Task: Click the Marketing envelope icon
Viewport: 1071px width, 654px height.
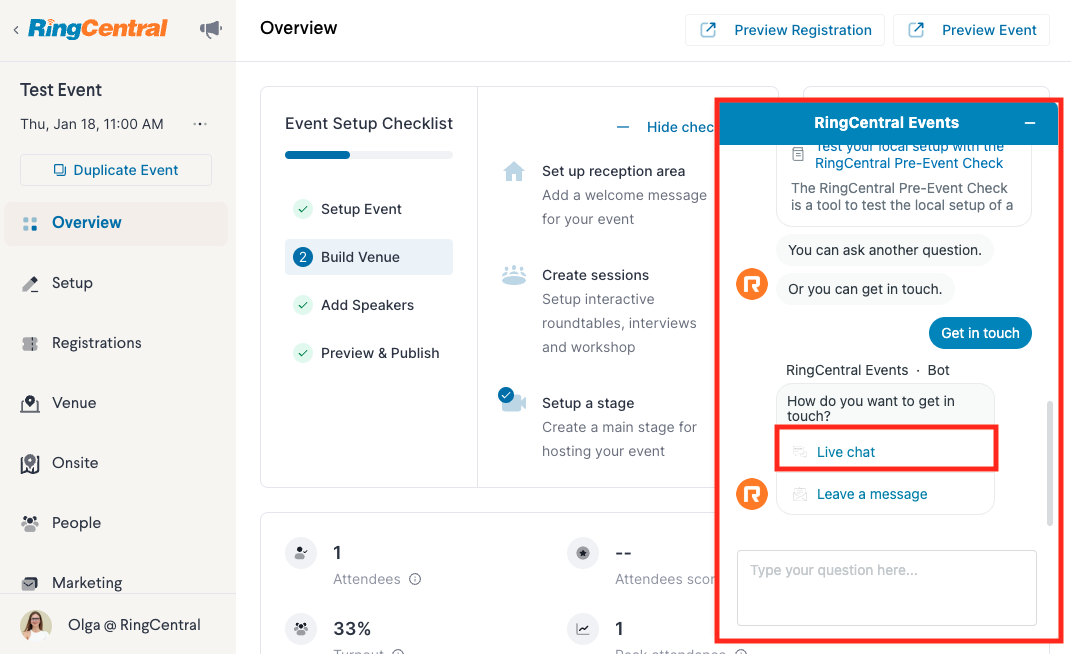Action: point(30,584)
